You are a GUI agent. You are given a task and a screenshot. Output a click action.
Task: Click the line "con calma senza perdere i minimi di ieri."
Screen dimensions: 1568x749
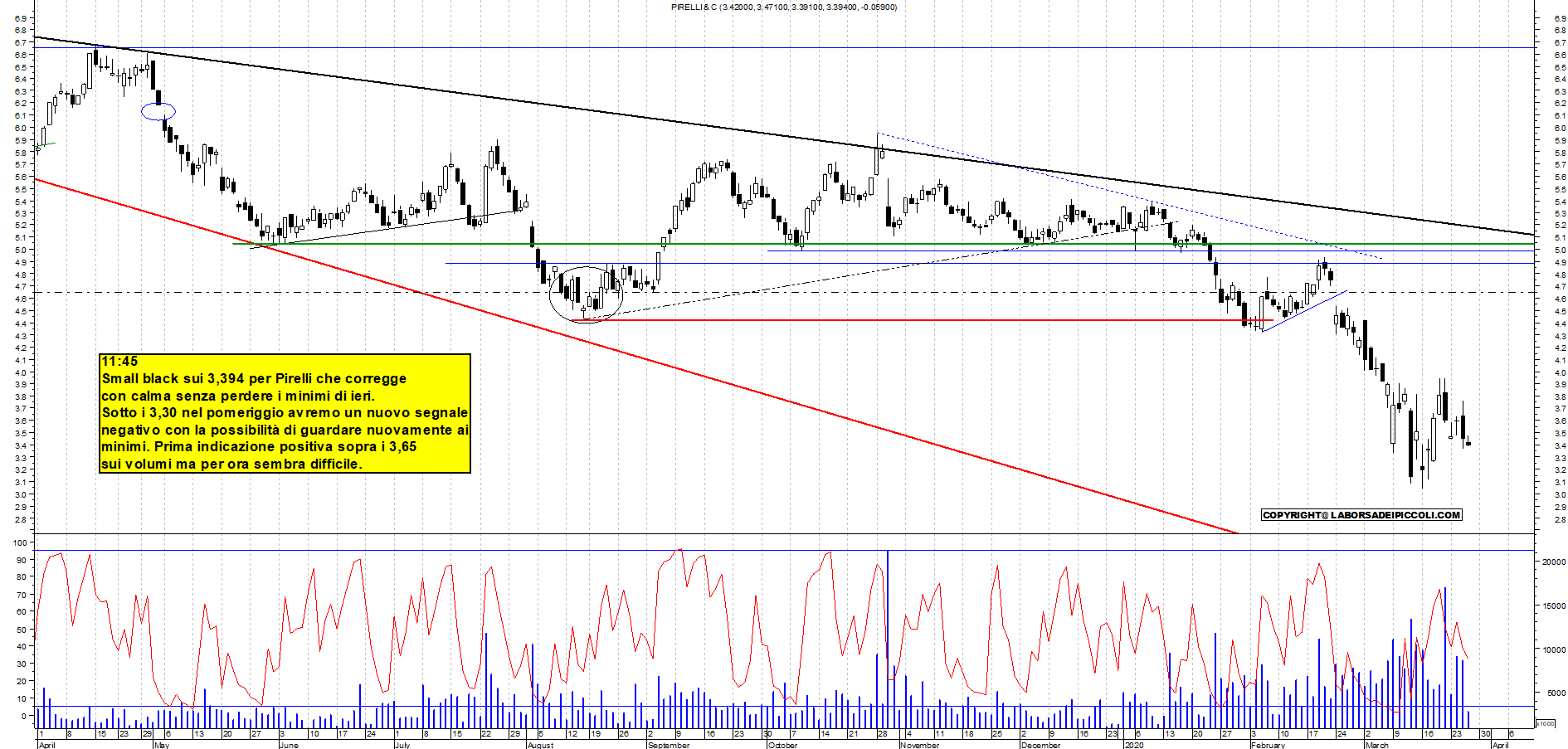(238, 396)
